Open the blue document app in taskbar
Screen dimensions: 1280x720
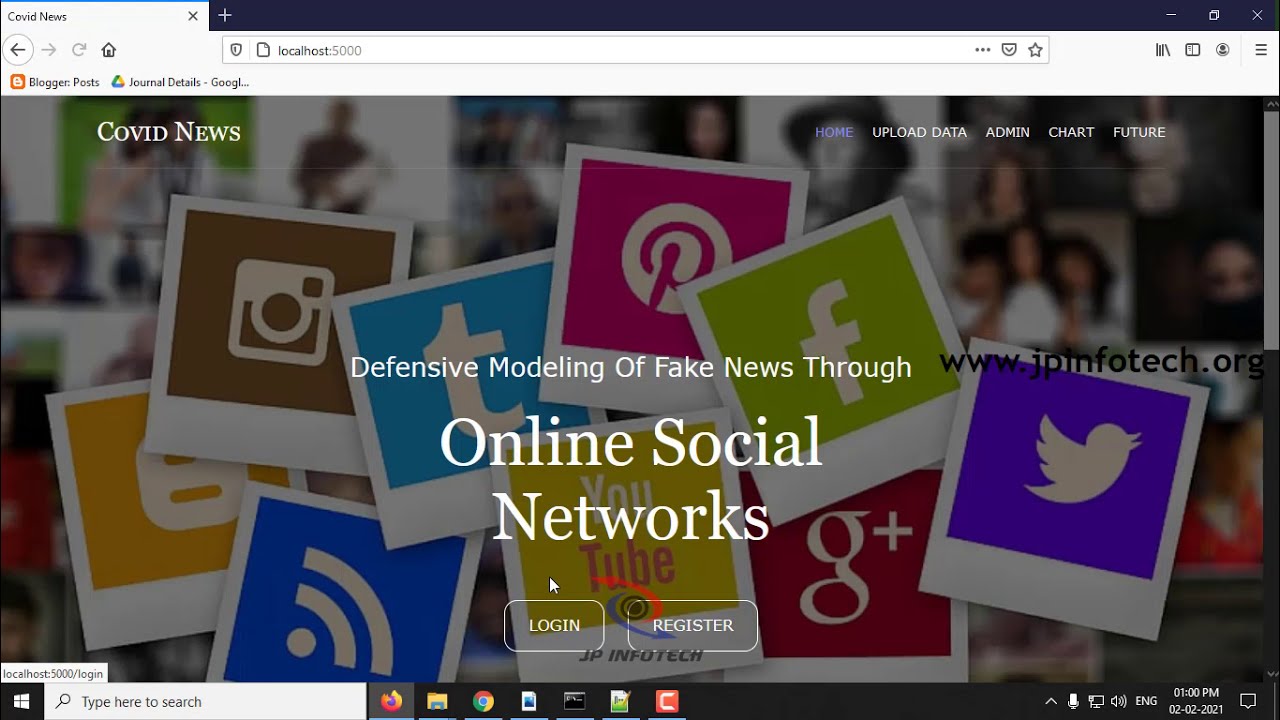click(x=529, y=701)
